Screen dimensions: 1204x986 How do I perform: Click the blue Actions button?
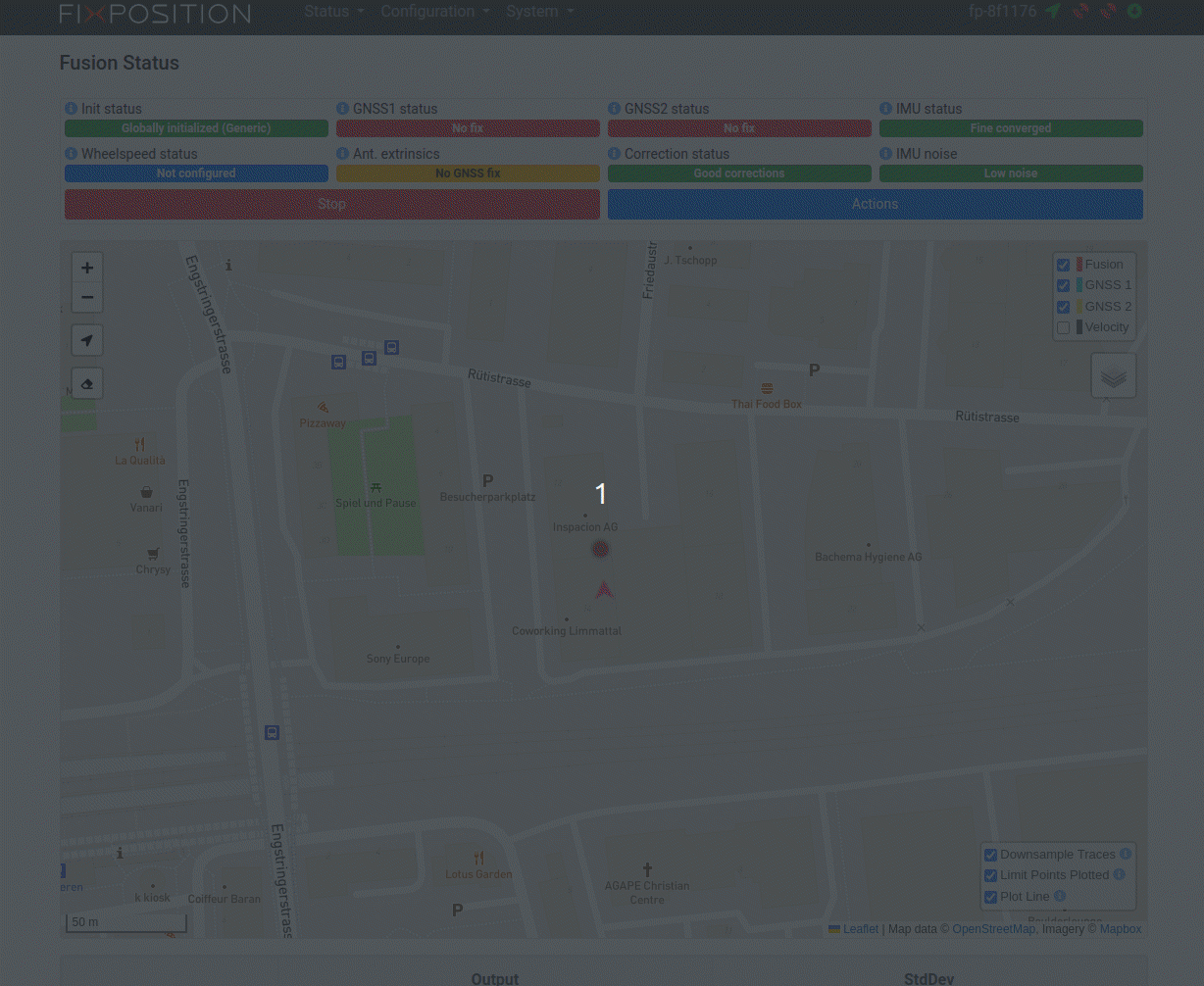[x=875, y=204]
